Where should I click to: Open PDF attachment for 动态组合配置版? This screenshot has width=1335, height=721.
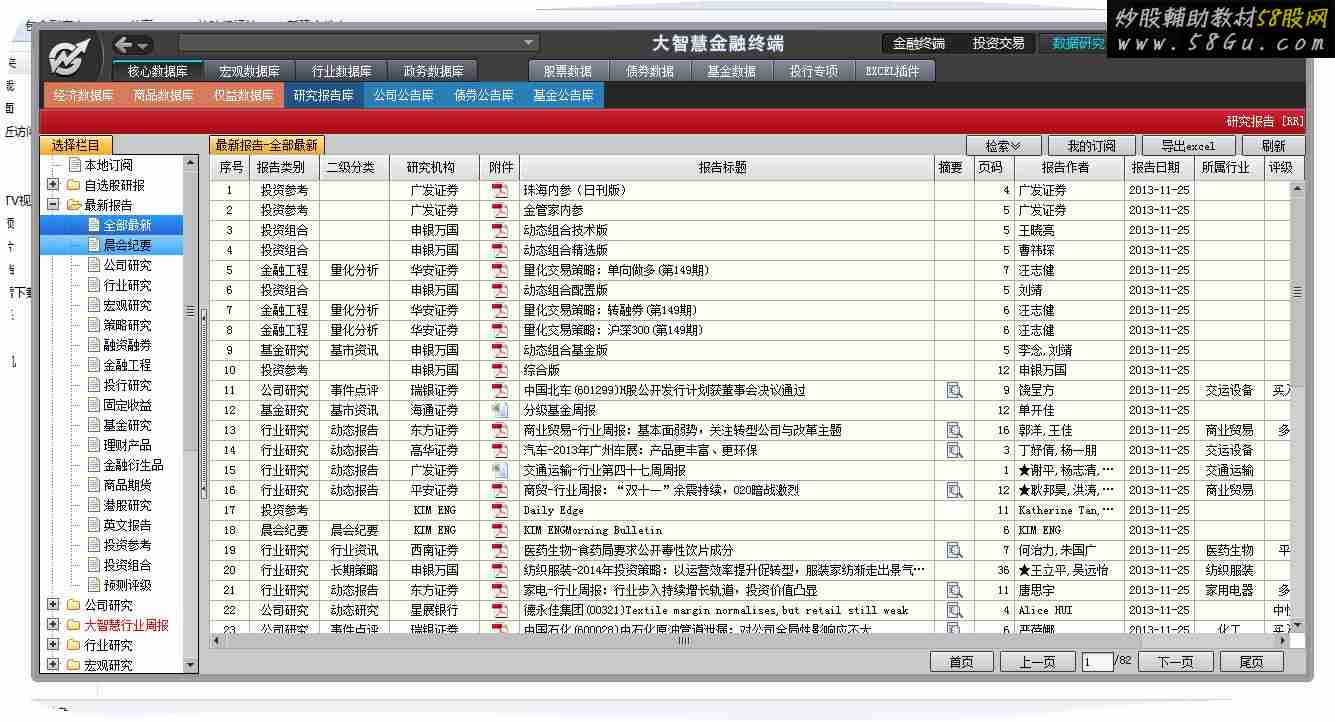tap(500, 290)
